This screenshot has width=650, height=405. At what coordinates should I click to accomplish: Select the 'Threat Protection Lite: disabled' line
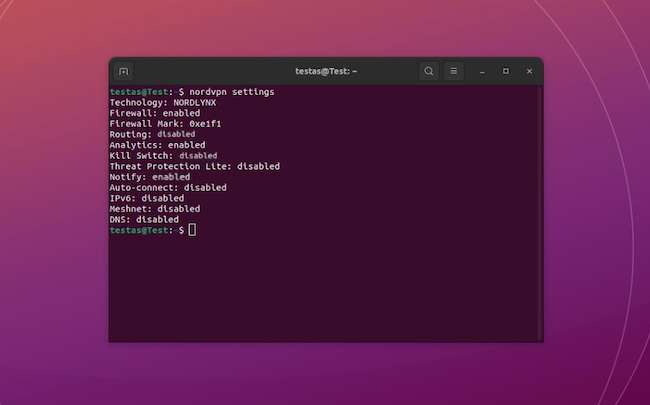click(x=195, y=166)
